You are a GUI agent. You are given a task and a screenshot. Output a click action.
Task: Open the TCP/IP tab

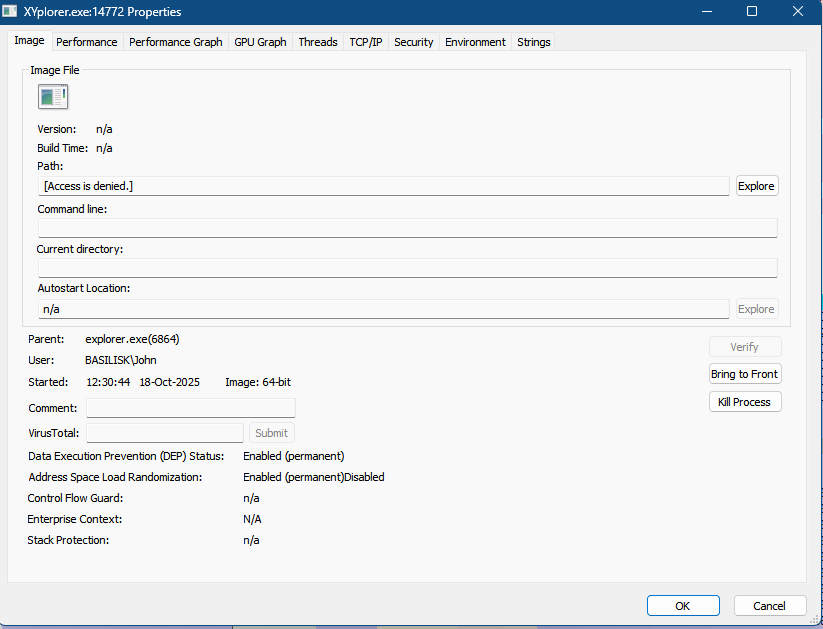[365, 42]
